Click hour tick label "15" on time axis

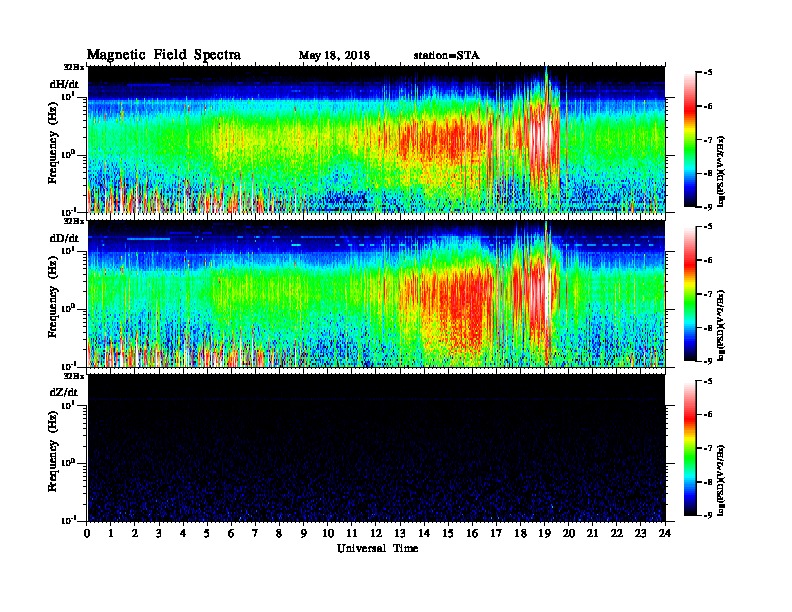(448, 533)
